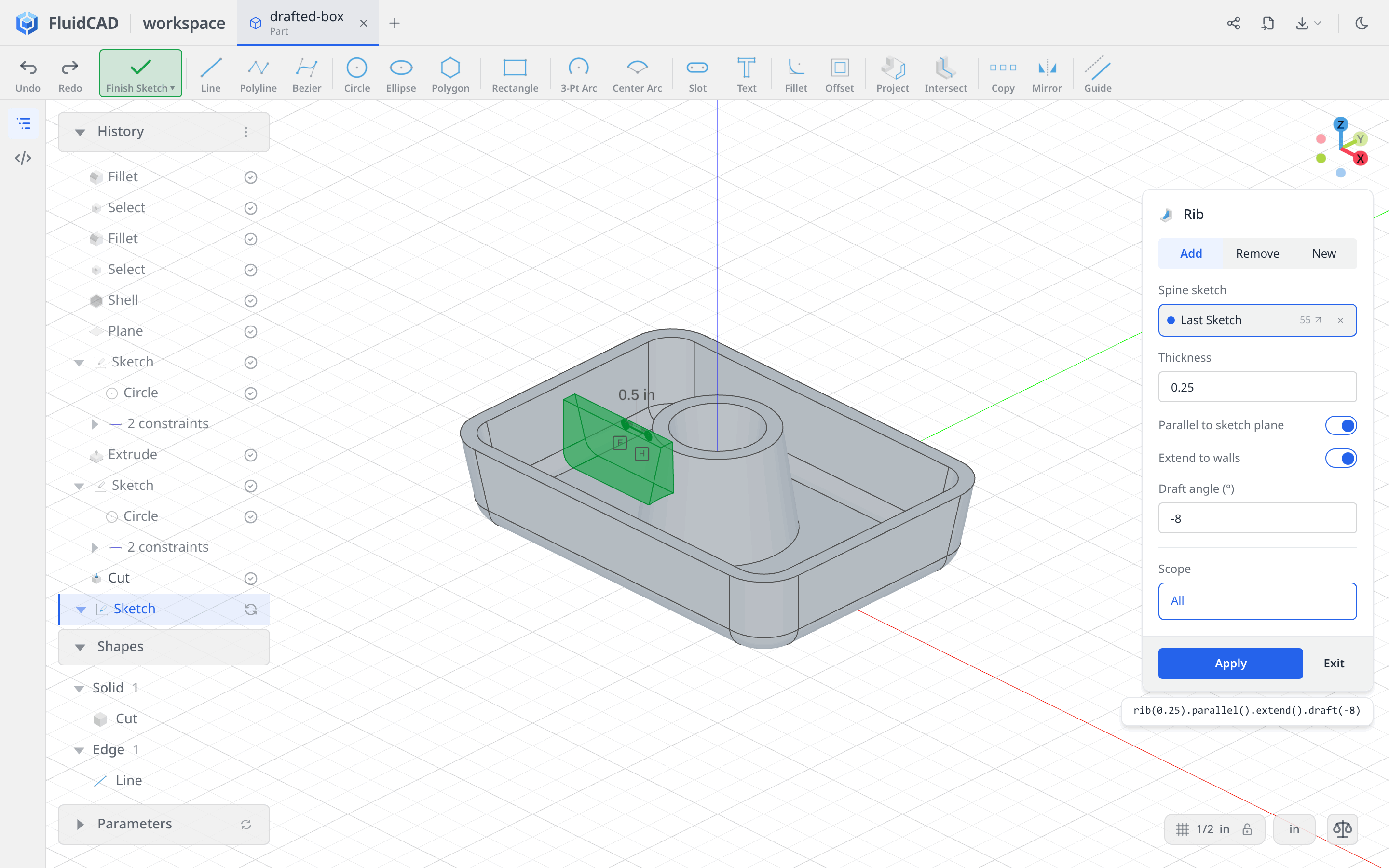This screenshot has height=868, width=1389.
Task: Click the Draft angle input field
Action: (x=1257, y=518)
